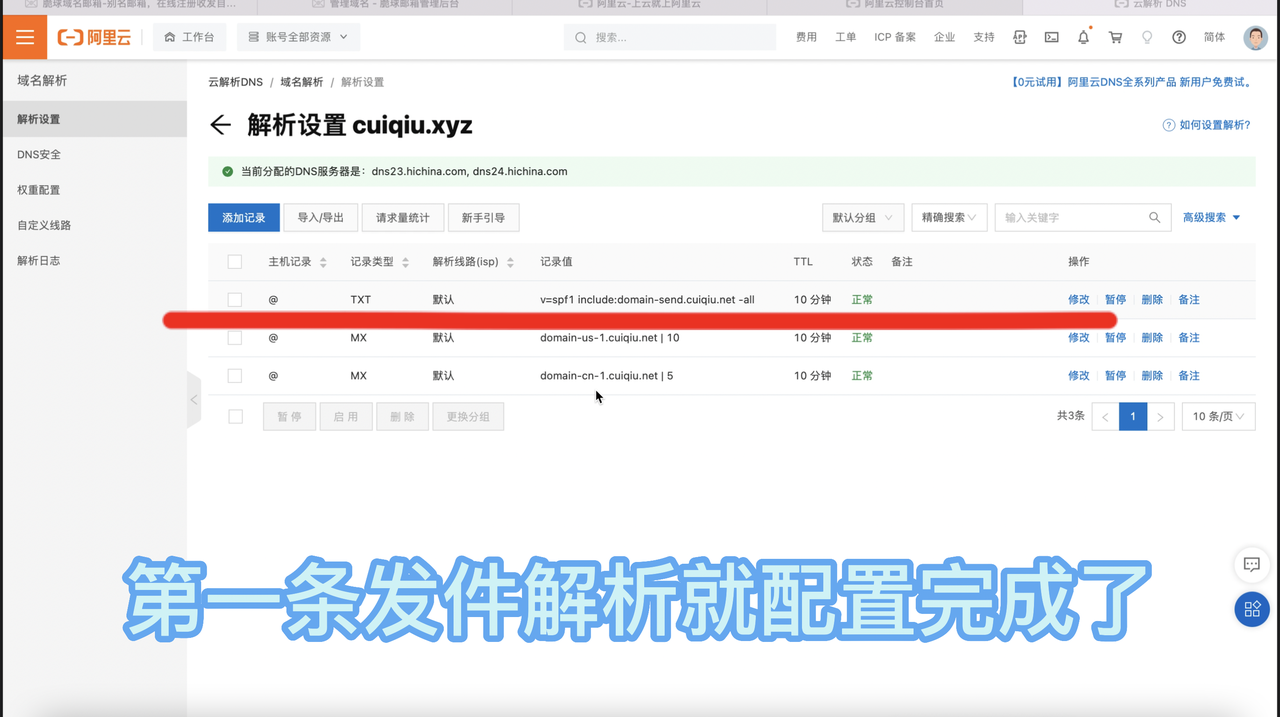Open the 阿里云DNS free trial promo link
Viewport: 1280px width, 717px height.
pos(1132,82)
